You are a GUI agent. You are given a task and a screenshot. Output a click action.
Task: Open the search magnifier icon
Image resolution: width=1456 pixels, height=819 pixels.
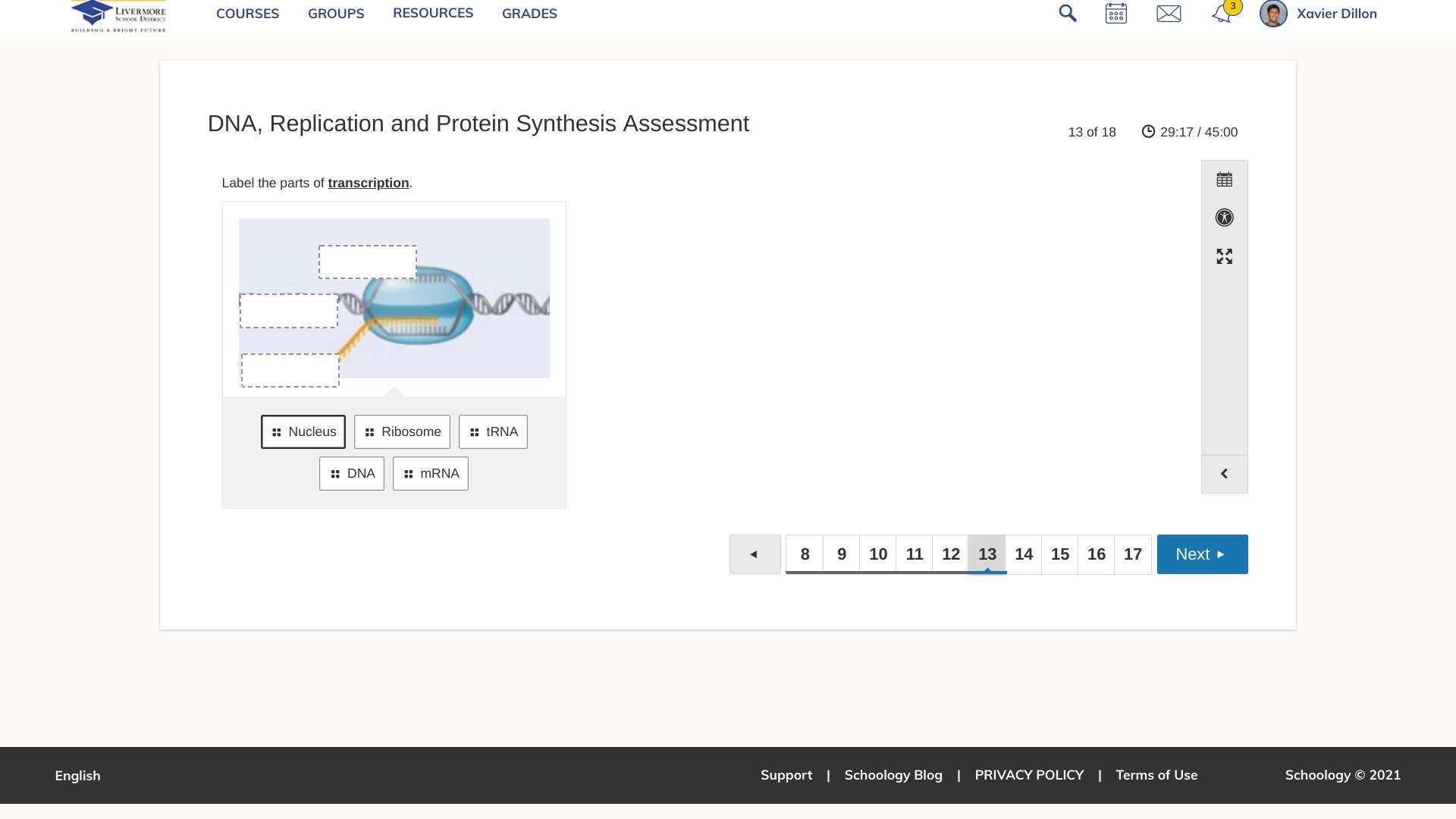pyautogui.click(x=1067, y=14)
